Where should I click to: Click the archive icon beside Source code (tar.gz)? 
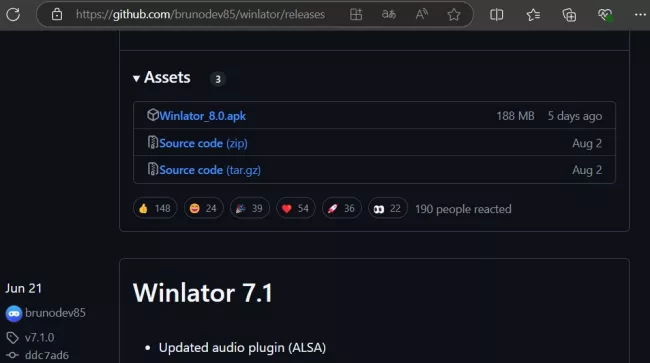[x=153, y=169]
